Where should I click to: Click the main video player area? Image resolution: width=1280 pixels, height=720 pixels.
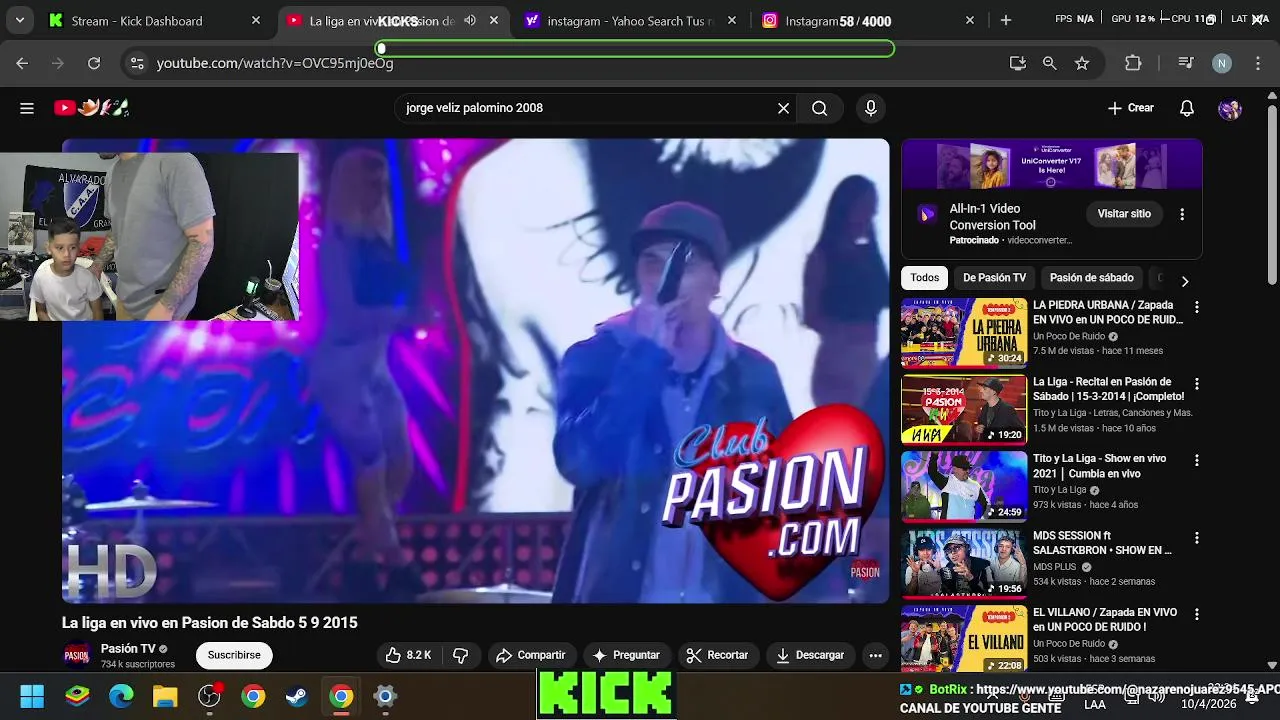(x=476, y=371)
